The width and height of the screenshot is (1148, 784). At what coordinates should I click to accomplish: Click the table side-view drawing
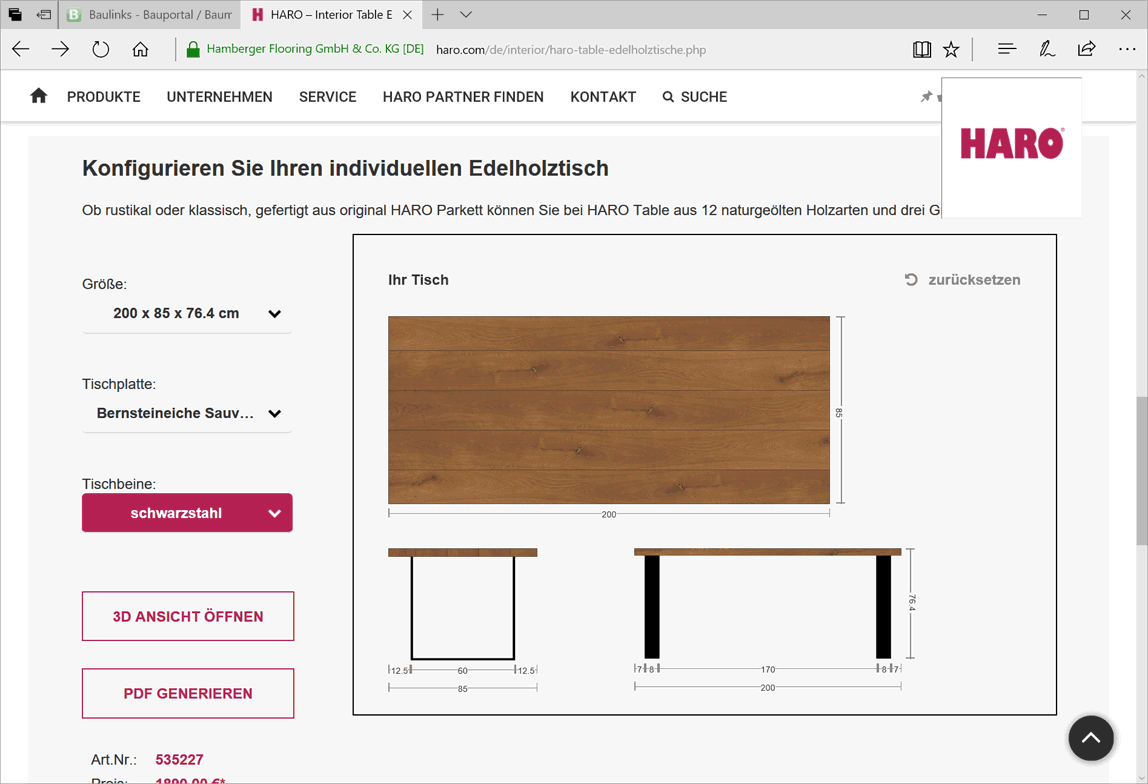[767, 603]
